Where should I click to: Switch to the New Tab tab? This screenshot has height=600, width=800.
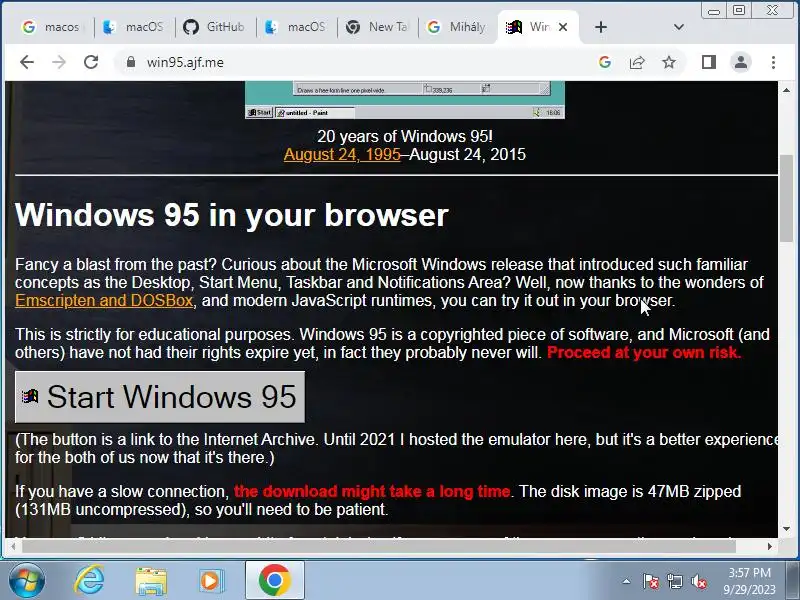[x=377, y=27]
